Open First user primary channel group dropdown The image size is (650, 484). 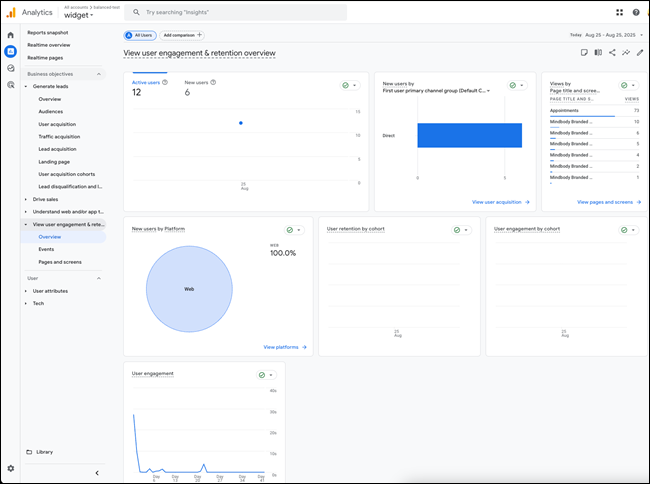pyautogui.click(x=436, y=91)
